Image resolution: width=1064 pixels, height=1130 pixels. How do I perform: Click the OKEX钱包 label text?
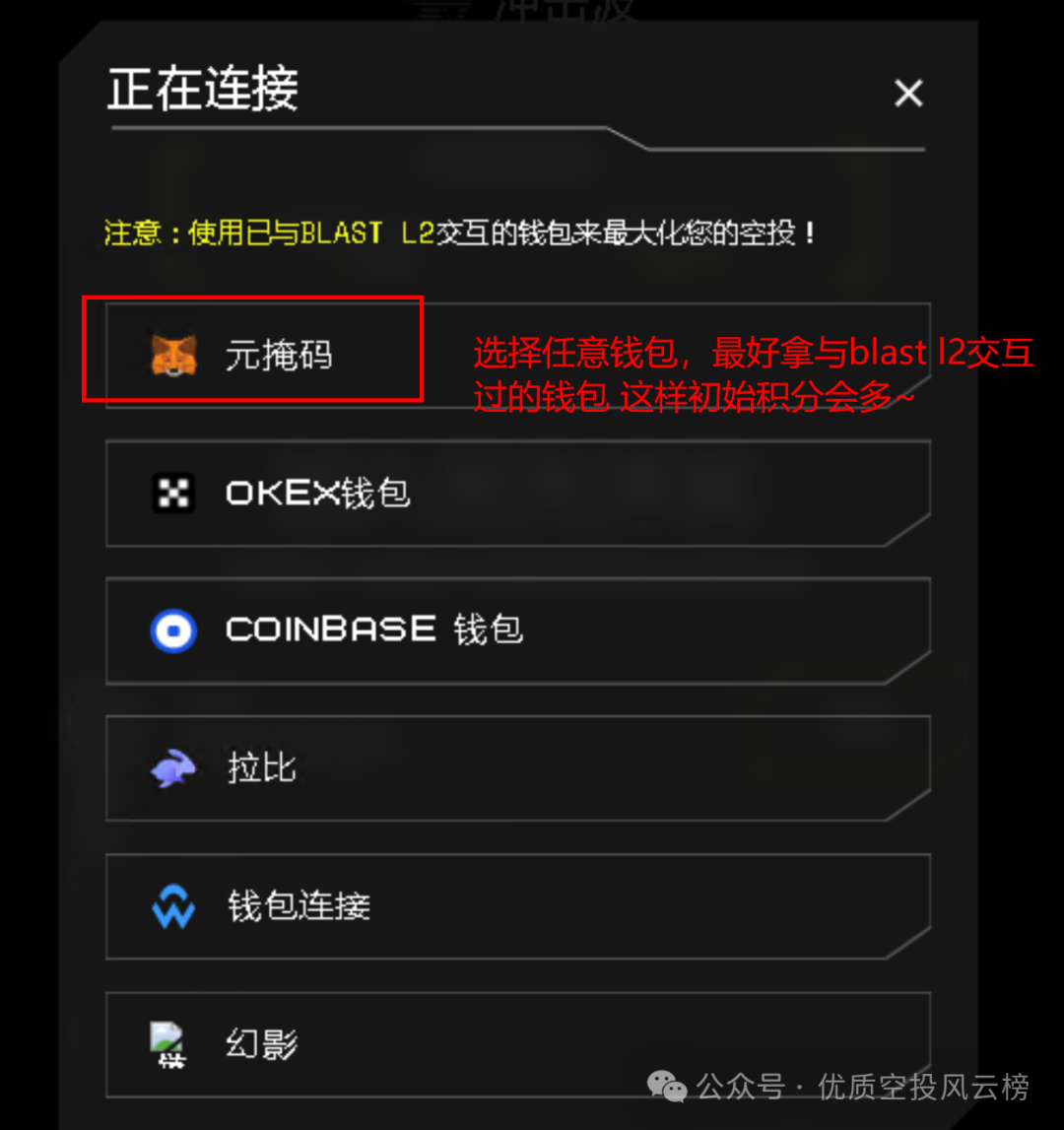[318, 493]
